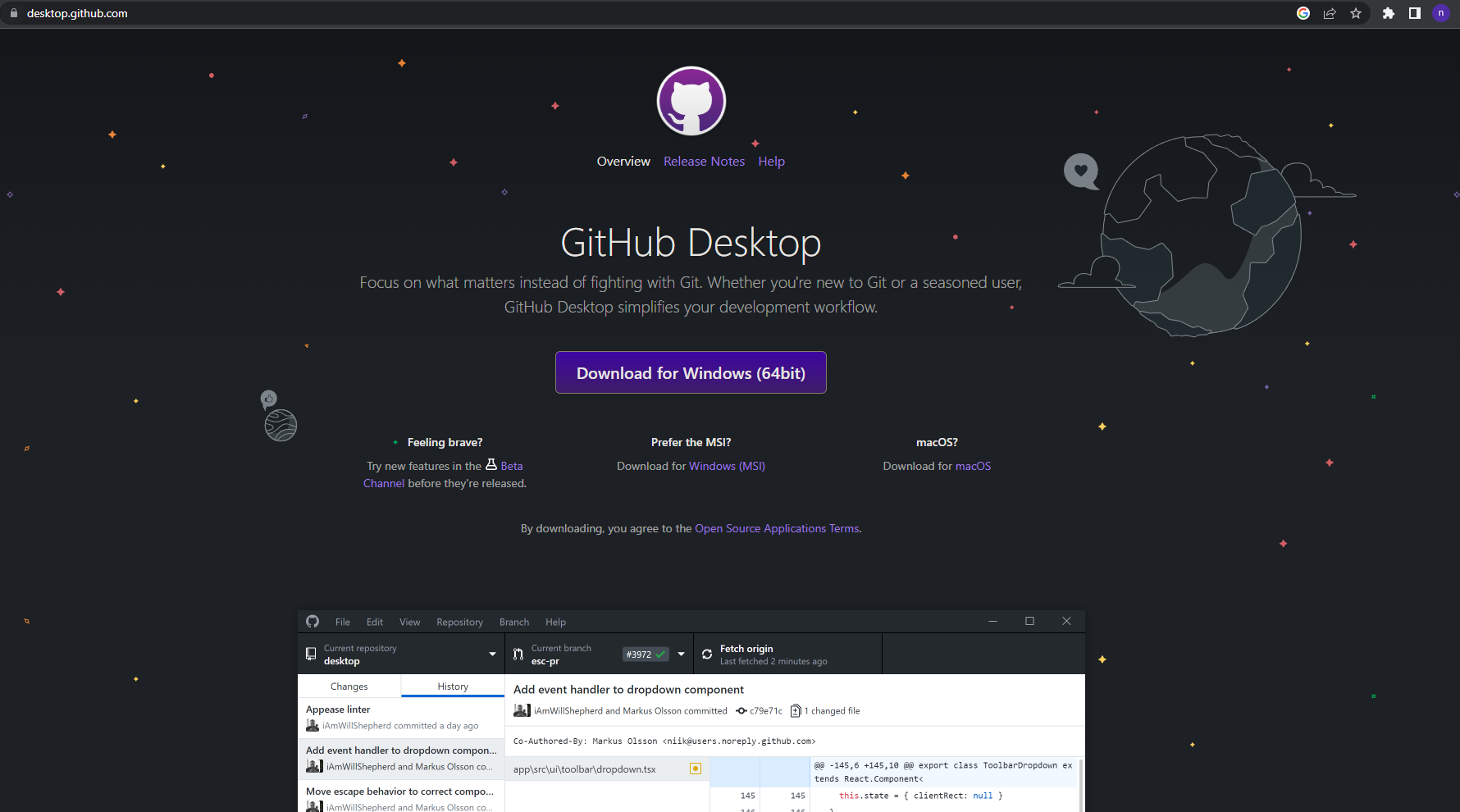
Task: Click the beta flask icon
Action: 491,465
